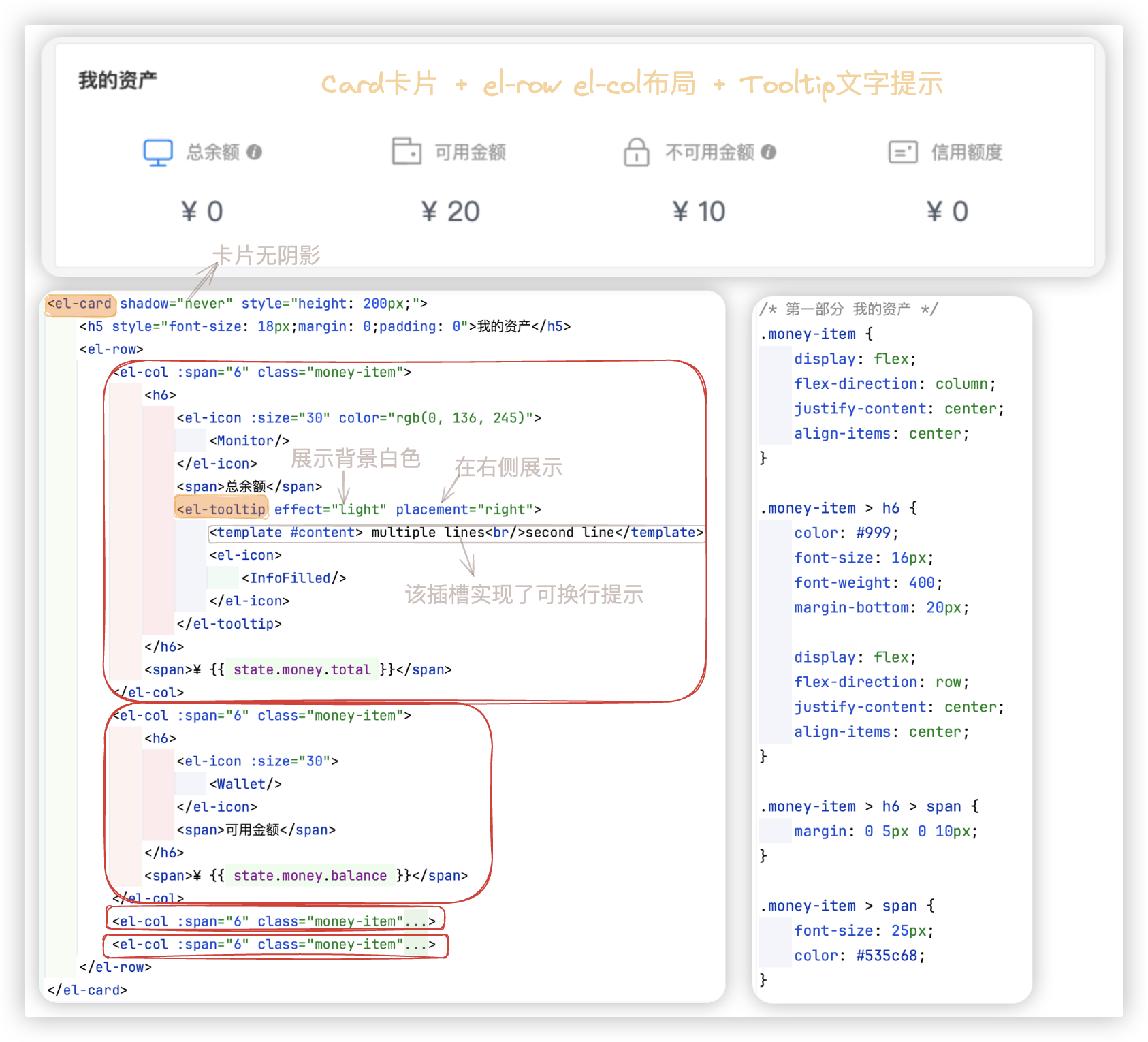Click the ¥ 10 unavailable amount
1148x1042 pixels.
coord(699,212)
